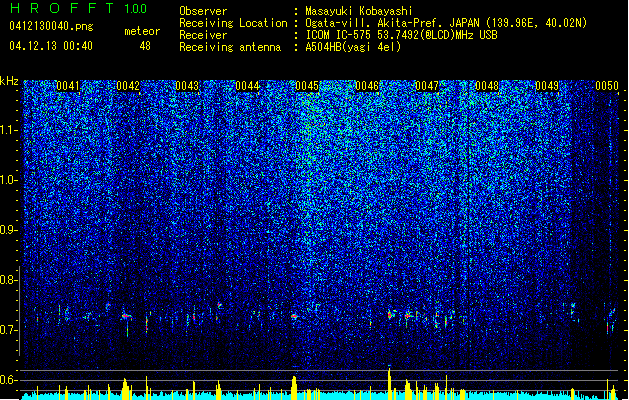The image size is (629, 400).
Task: Click the 'Observer' field label
Action: (x=203, y=11)
